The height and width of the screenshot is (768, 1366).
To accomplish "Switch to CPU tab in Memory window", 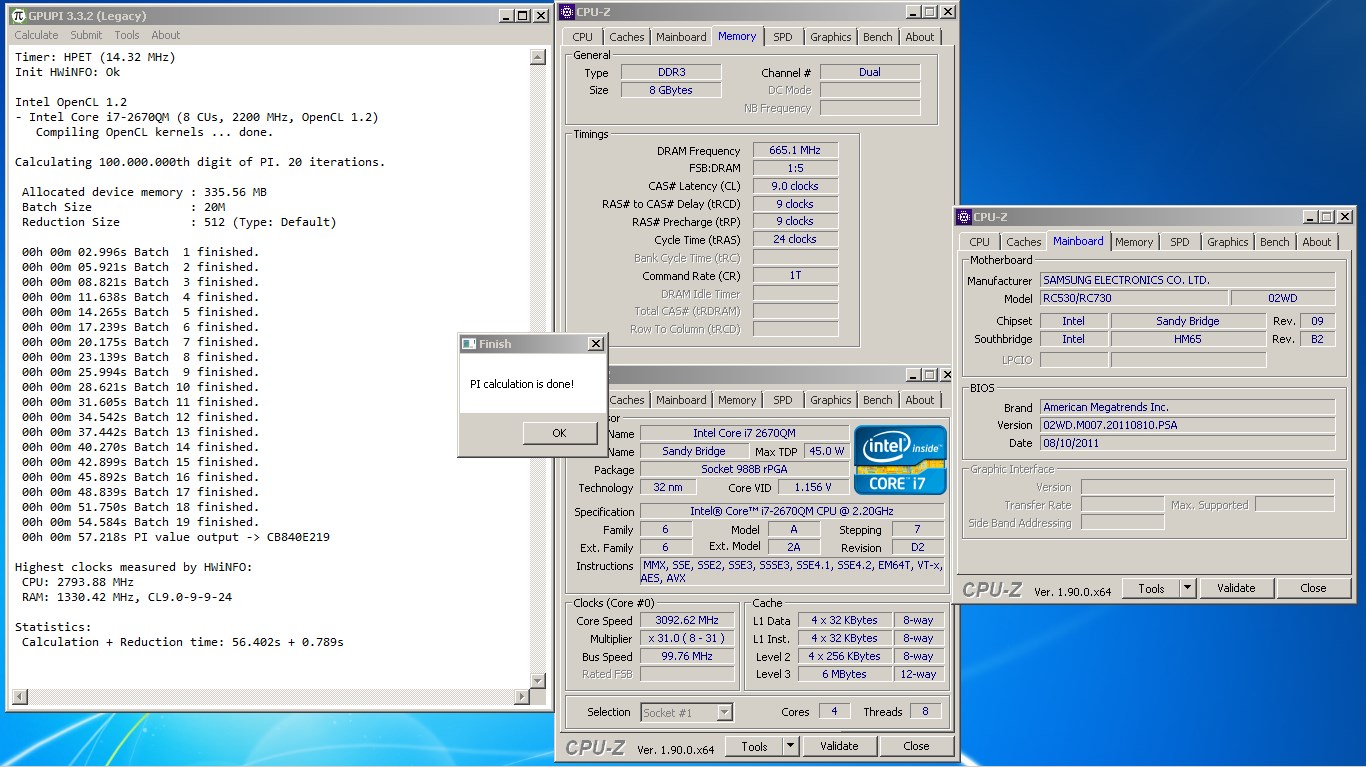I will click(x=583, y=37).
